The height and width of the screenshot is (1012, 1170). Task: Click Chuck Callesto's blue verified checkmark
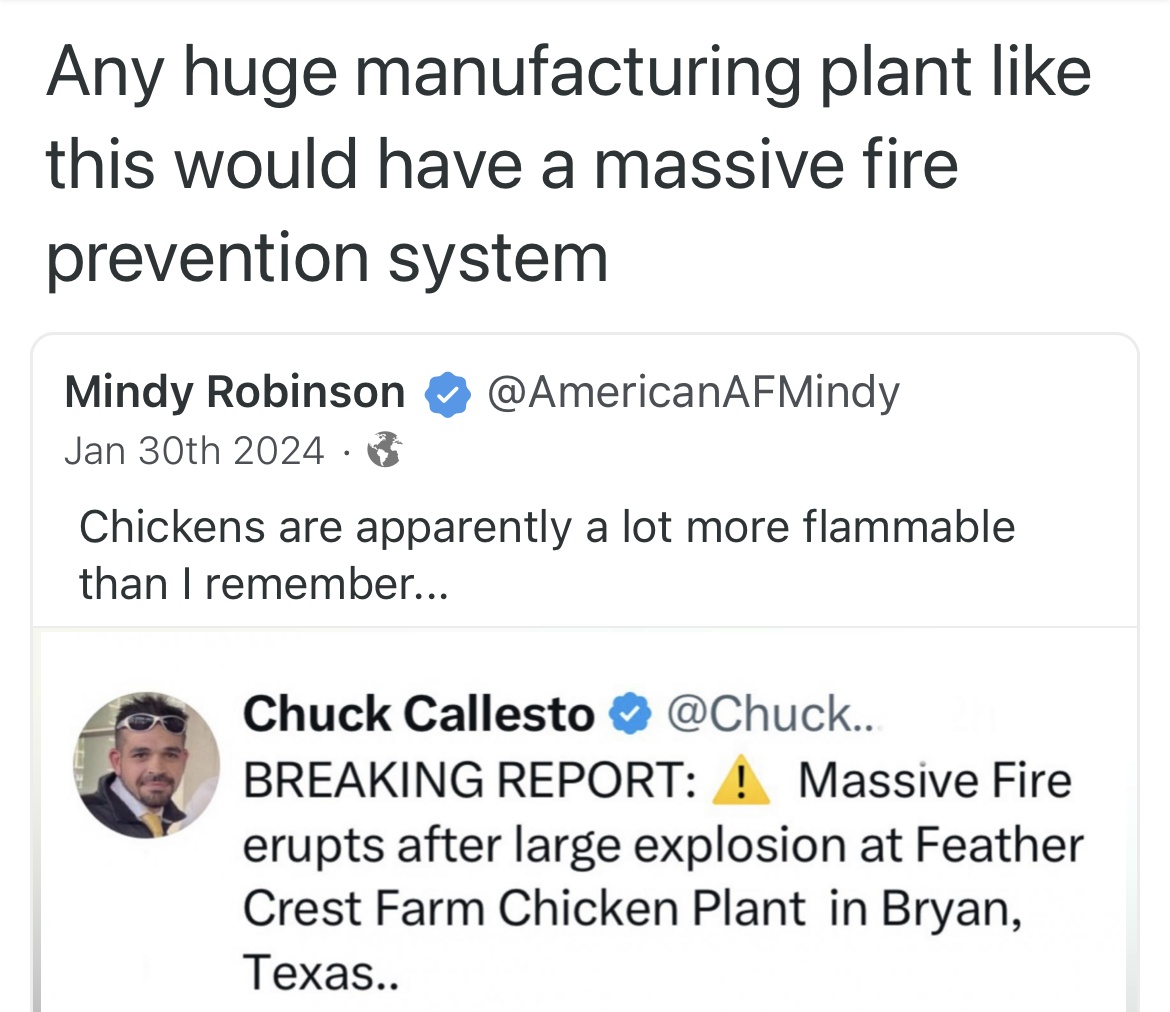point(628,714)
